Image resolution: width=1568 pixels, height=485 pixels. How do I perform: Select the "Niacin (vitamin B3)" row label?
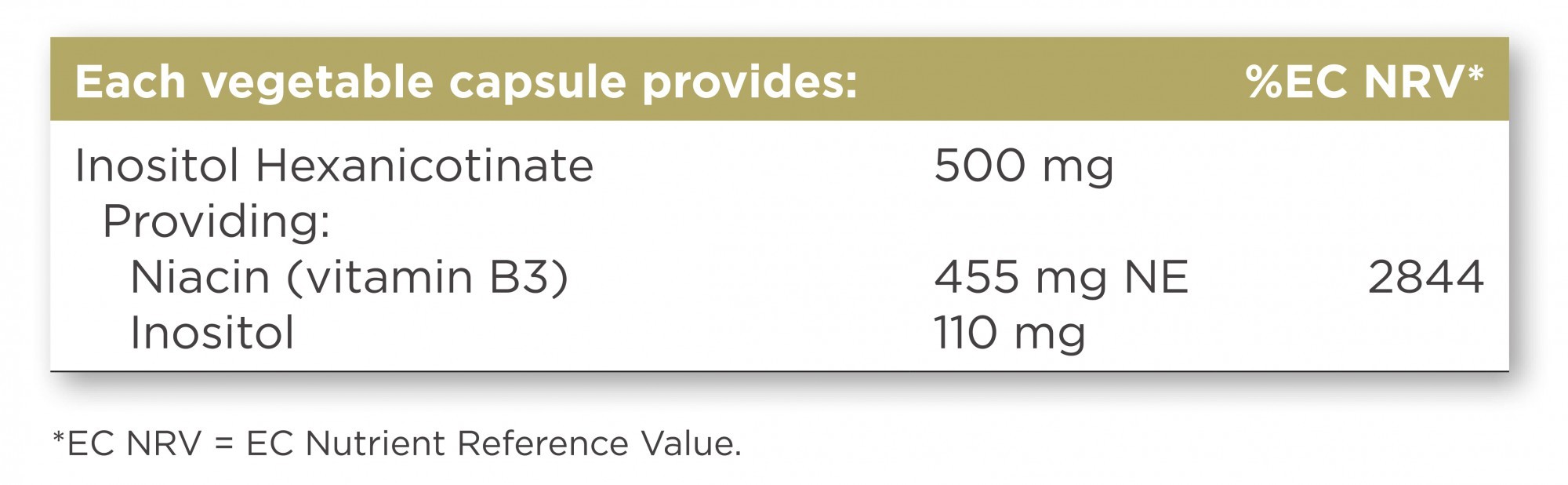[x=349, y=277]
